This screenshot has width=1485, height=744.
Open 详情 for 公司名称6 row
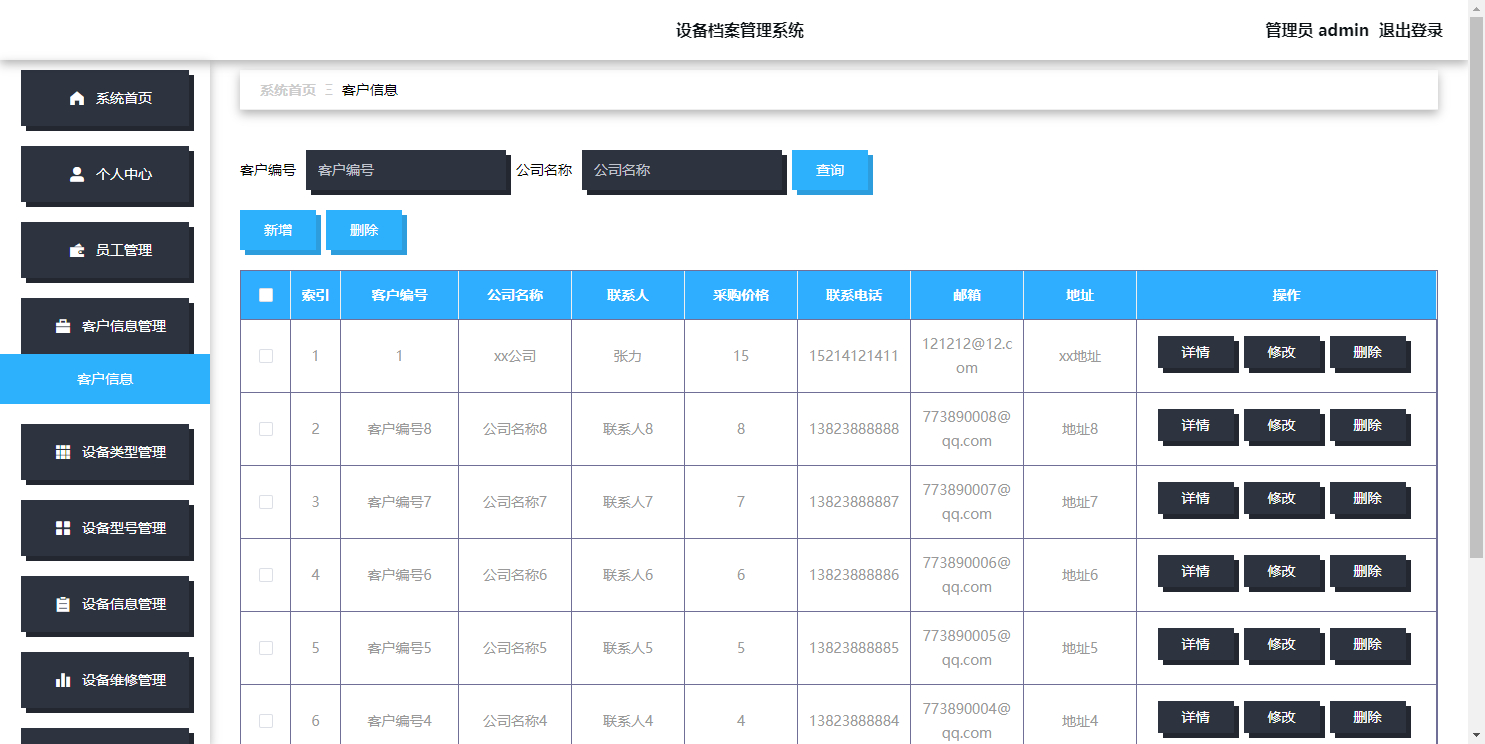(1196, 571)
